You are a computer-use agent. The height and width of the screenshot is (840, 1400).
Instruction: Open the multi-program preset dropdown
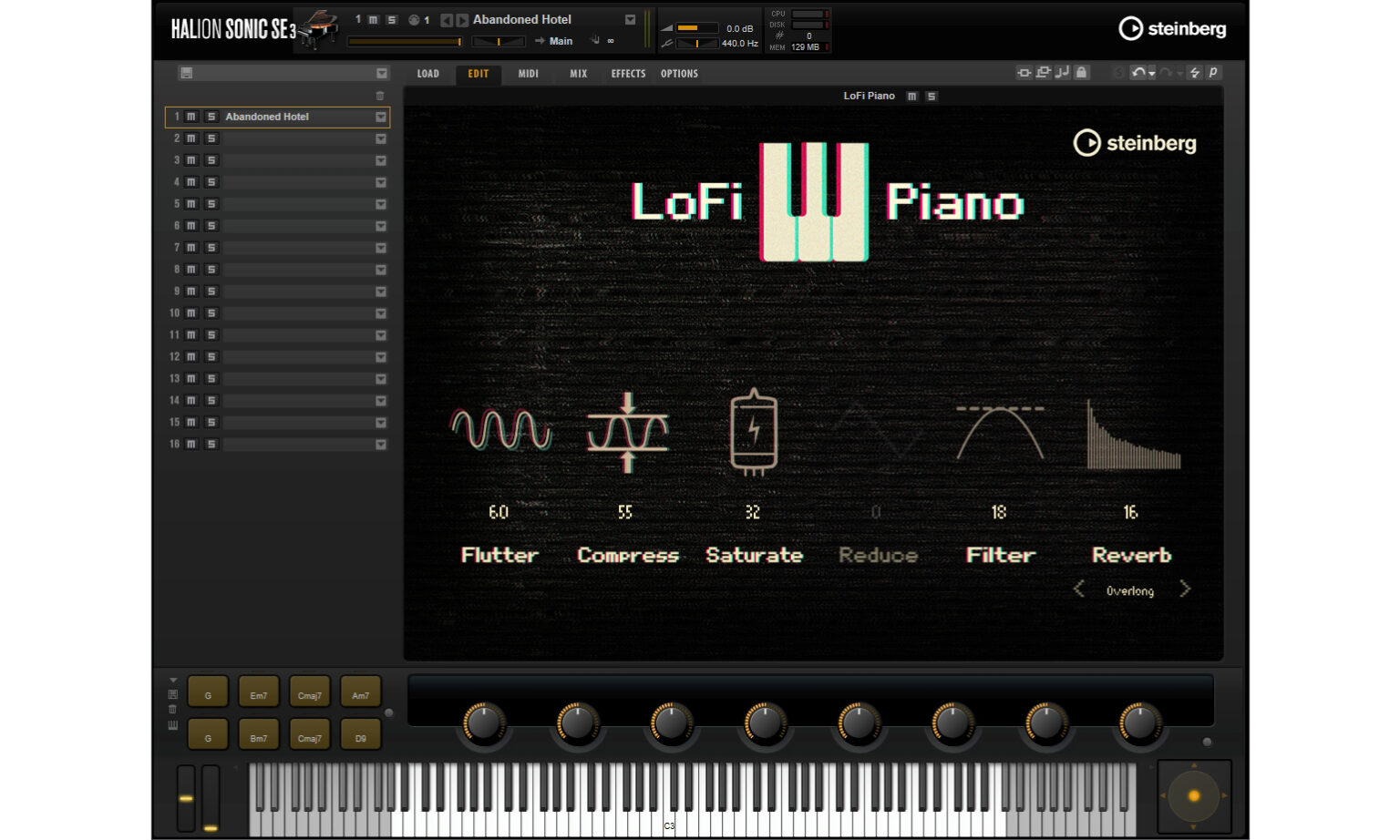(x=381, y=73)
